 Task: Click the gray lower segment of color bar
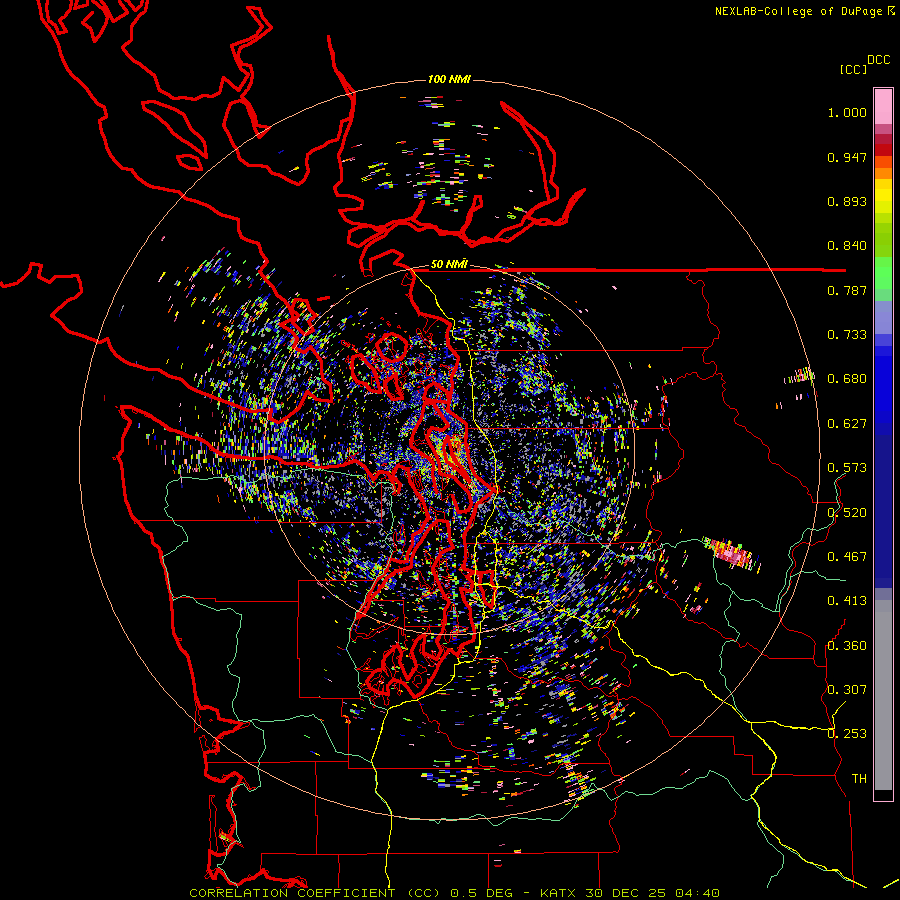point(883,695)
